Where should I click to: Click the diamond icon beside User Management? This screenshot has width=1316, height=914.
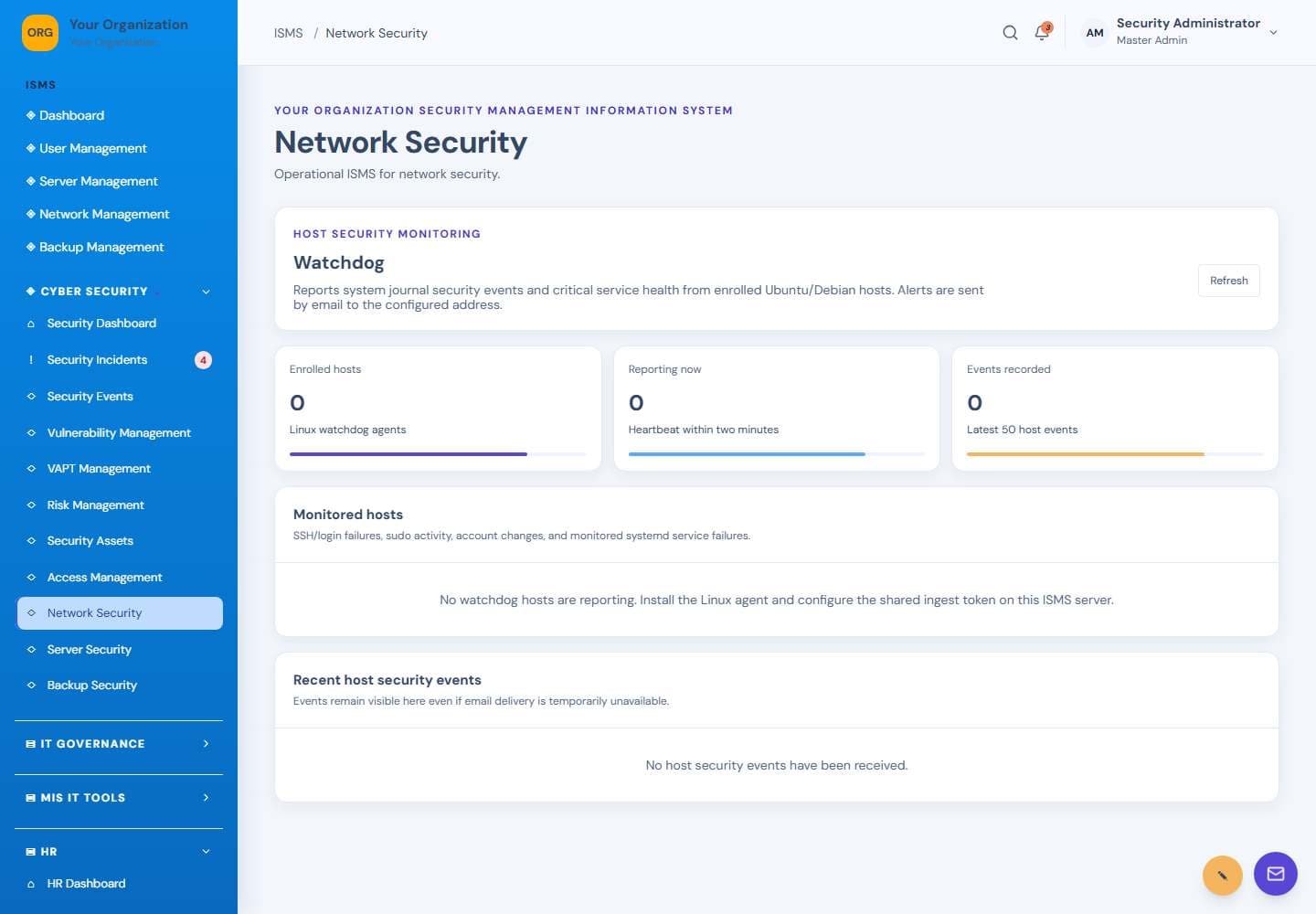click(x=31, y=148)
